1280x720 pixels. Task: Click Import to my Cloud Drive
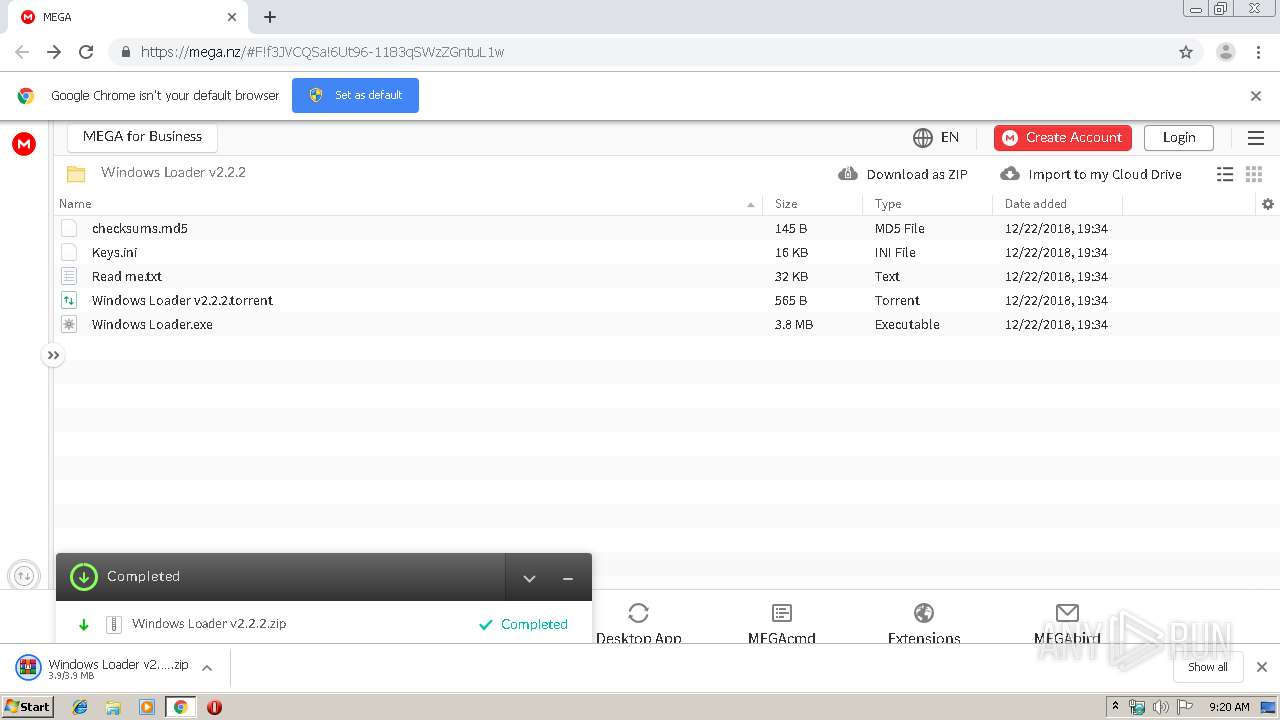(x=1091, y=174)
